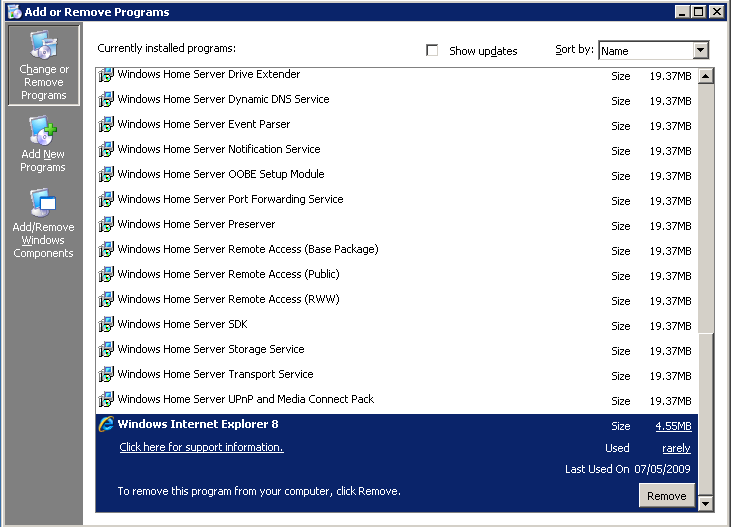Select Windows Home Server Dynamic DNS Service
Screen dimensions: 731x527
pyautogui.click(x=397, y=100)
